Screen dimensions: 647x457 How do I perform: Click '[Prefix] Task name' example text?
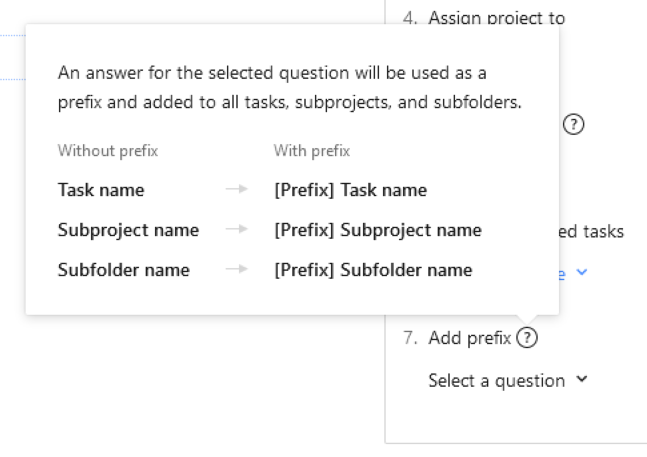[x=350, y=190]
